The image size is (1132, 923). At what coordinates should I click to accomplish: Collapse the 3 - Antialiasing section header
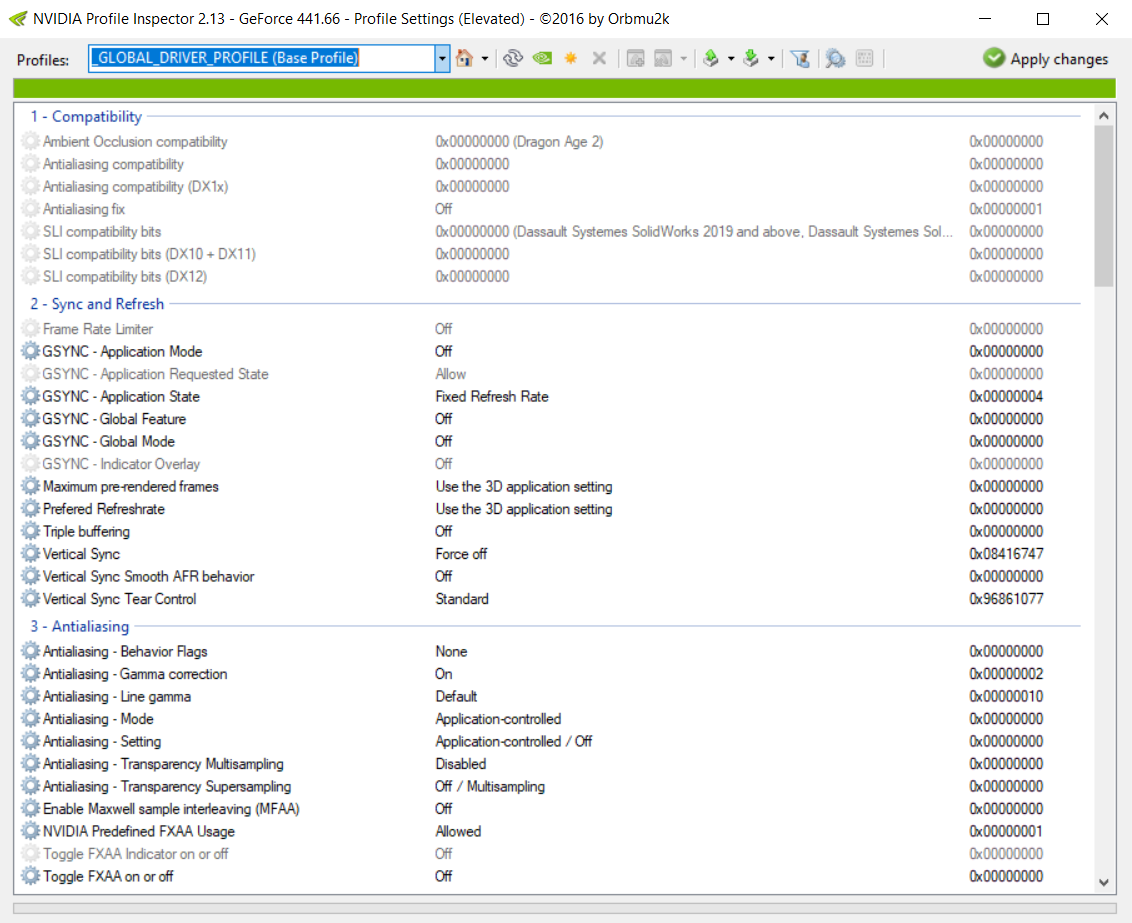pos(79,626)
